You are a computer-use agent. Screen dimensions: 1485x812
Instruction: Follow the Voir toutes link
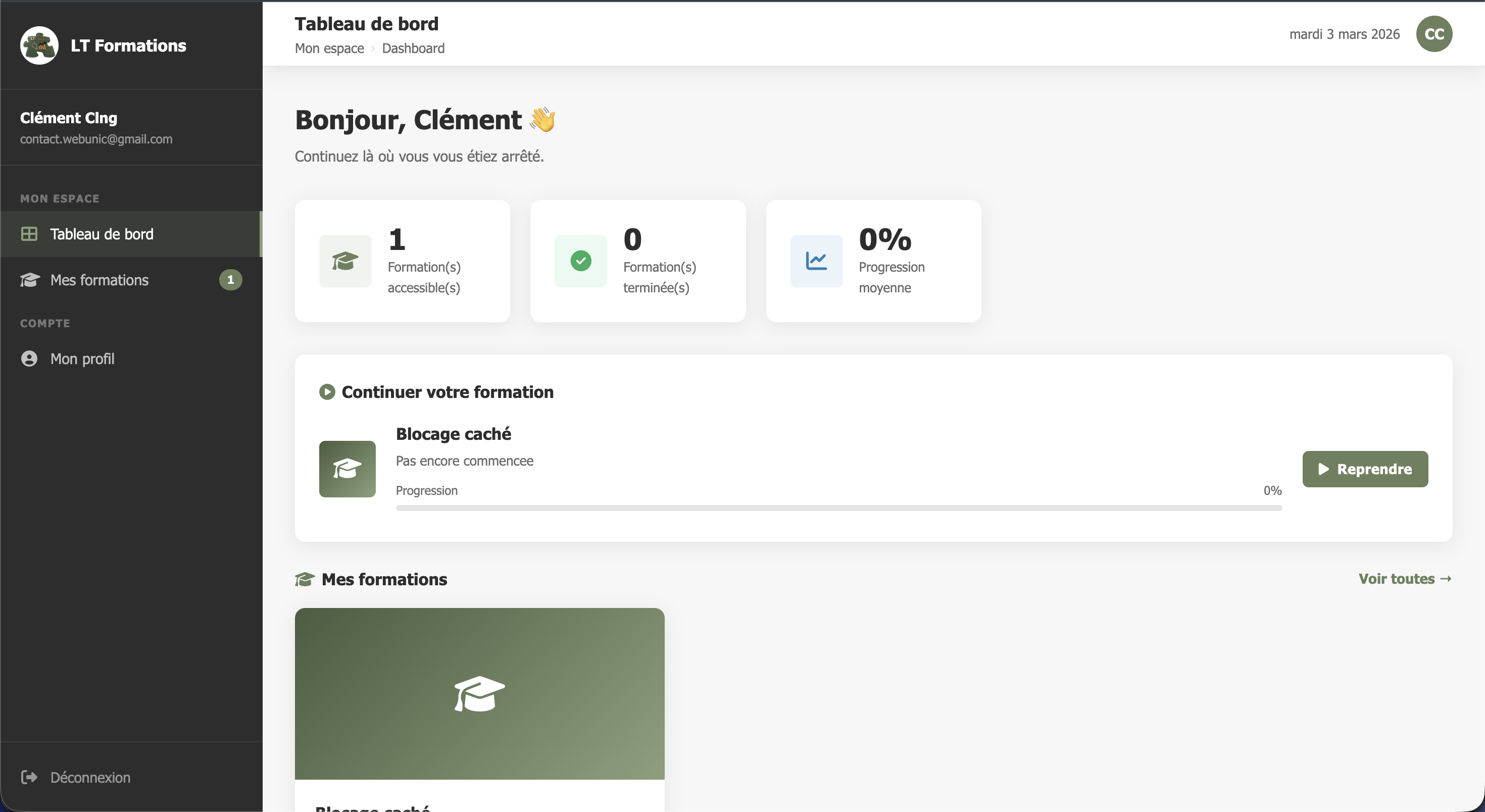coord(1404,579)
